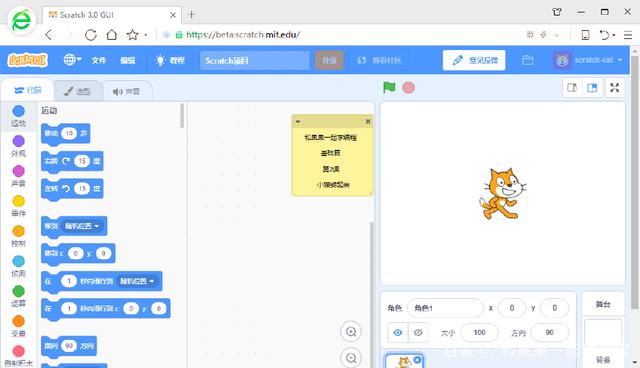Switch to the Costumes tab
Image resolution: width=640 pixels, height=368 pixels.
pos(77,91)
